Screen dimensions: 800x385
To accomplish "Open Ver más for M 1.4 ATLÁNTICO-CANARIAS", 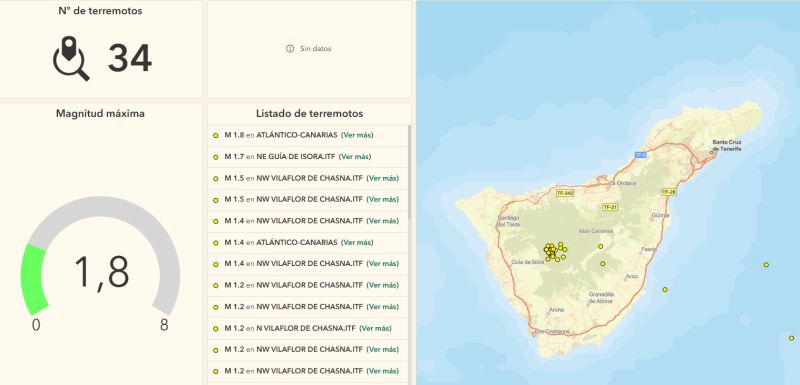I will click(357, 242).
